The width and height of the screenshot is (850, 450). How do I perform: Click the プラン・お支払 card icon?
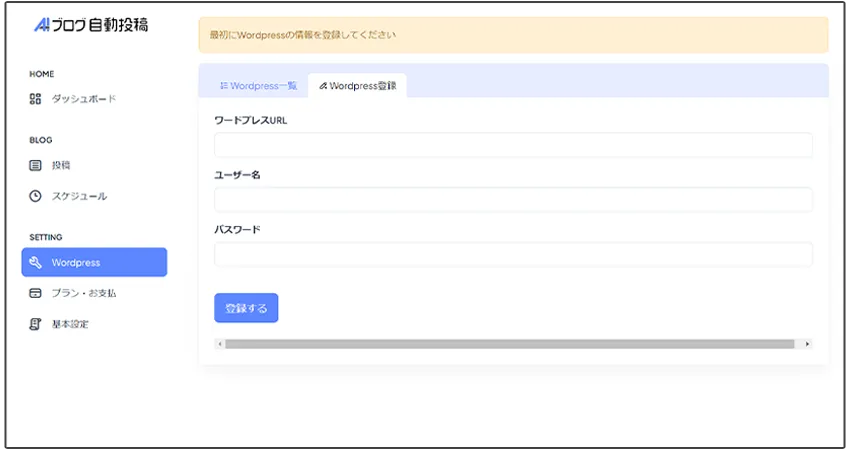click(x=35, y=294)
